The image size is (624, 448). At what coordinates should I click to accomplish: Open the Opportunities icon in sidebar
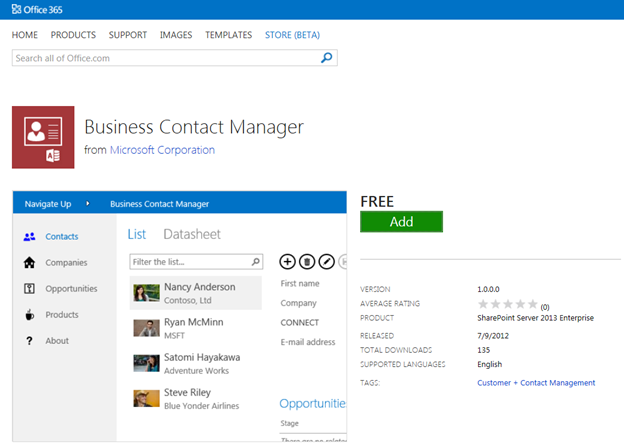29,289
